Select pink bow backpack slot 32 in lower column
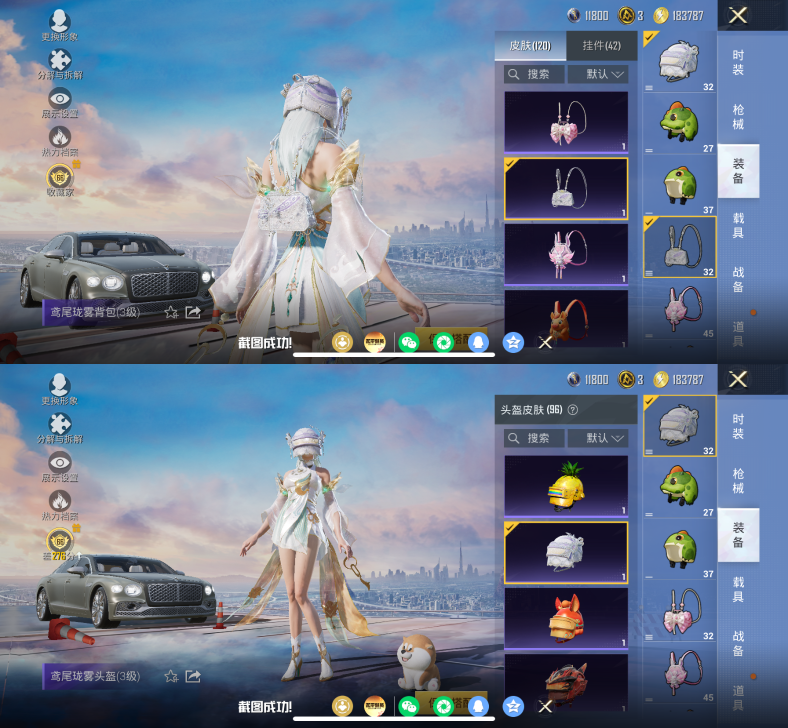The height and width of the screenshot is (728, 788). click(679, 611)
